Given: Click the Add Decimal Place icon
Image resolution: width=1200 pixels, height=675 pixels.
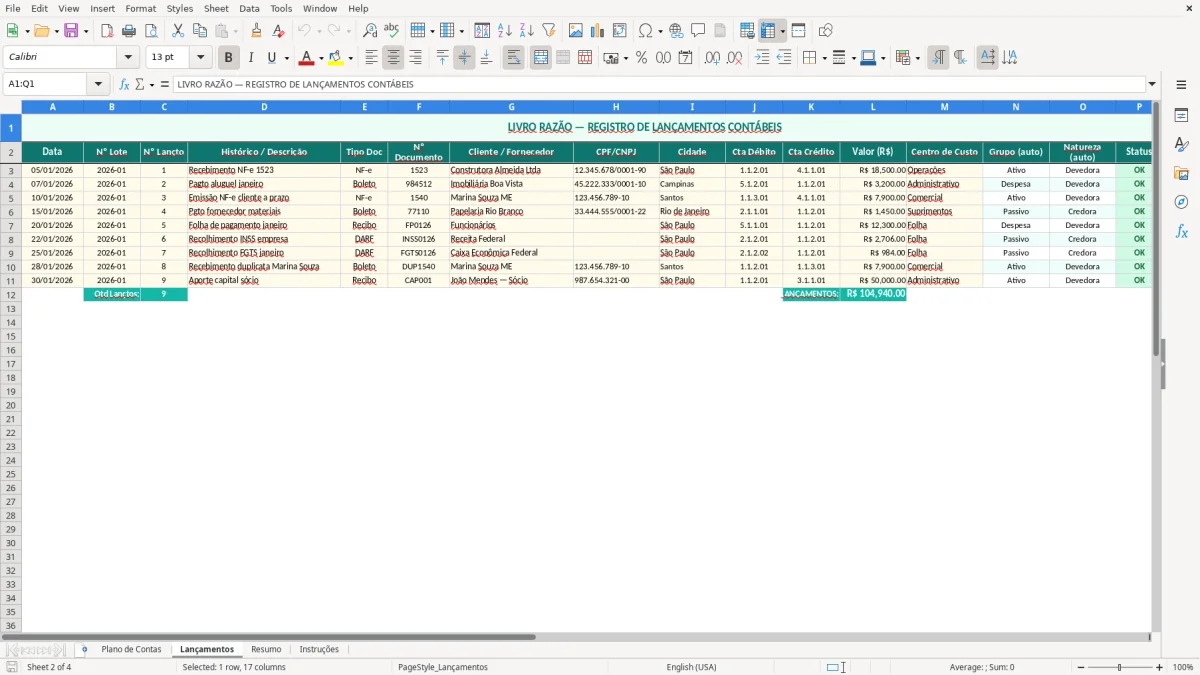Looking at the screenshot, I should (712, 58).
